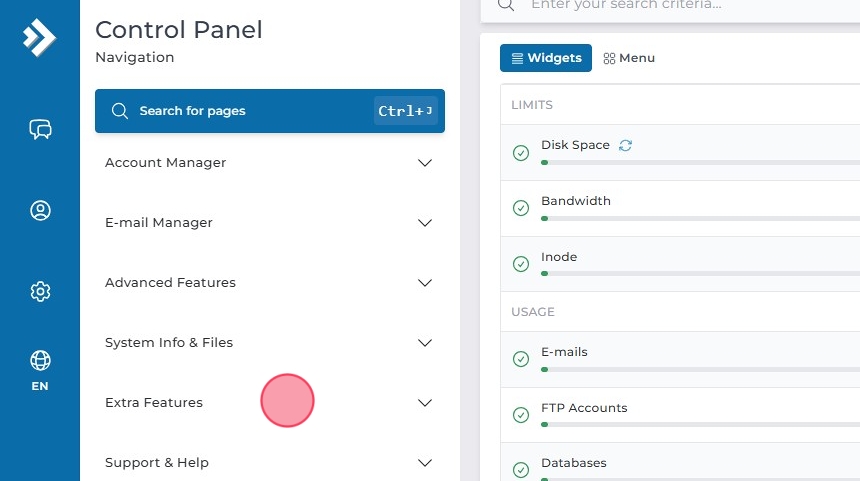The image size is (860, 481).
Task: Open the Support & Help navigation item
Action: point(157,463)
